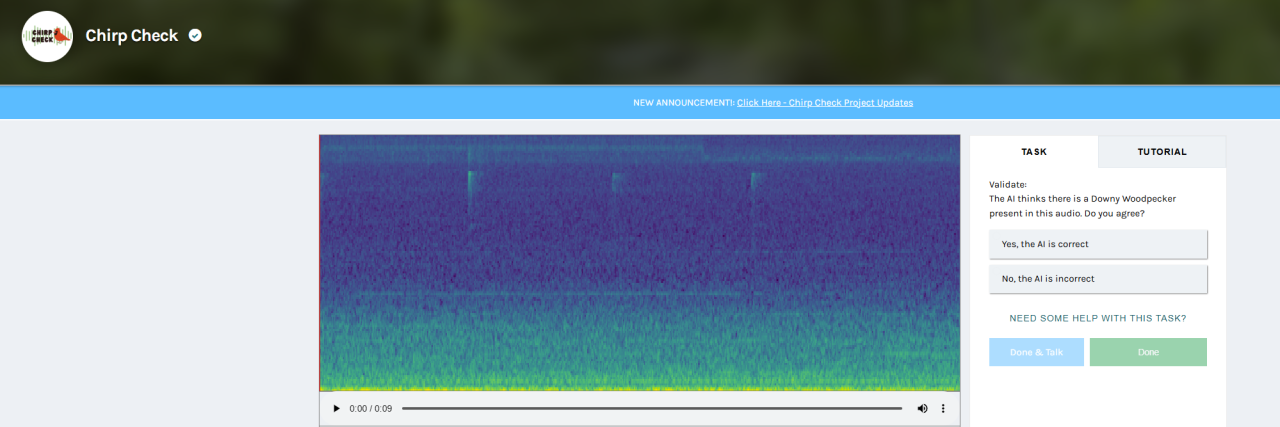Click the spectrogram image of the audio
This screenshot has width=1280, height=427.
640,263
